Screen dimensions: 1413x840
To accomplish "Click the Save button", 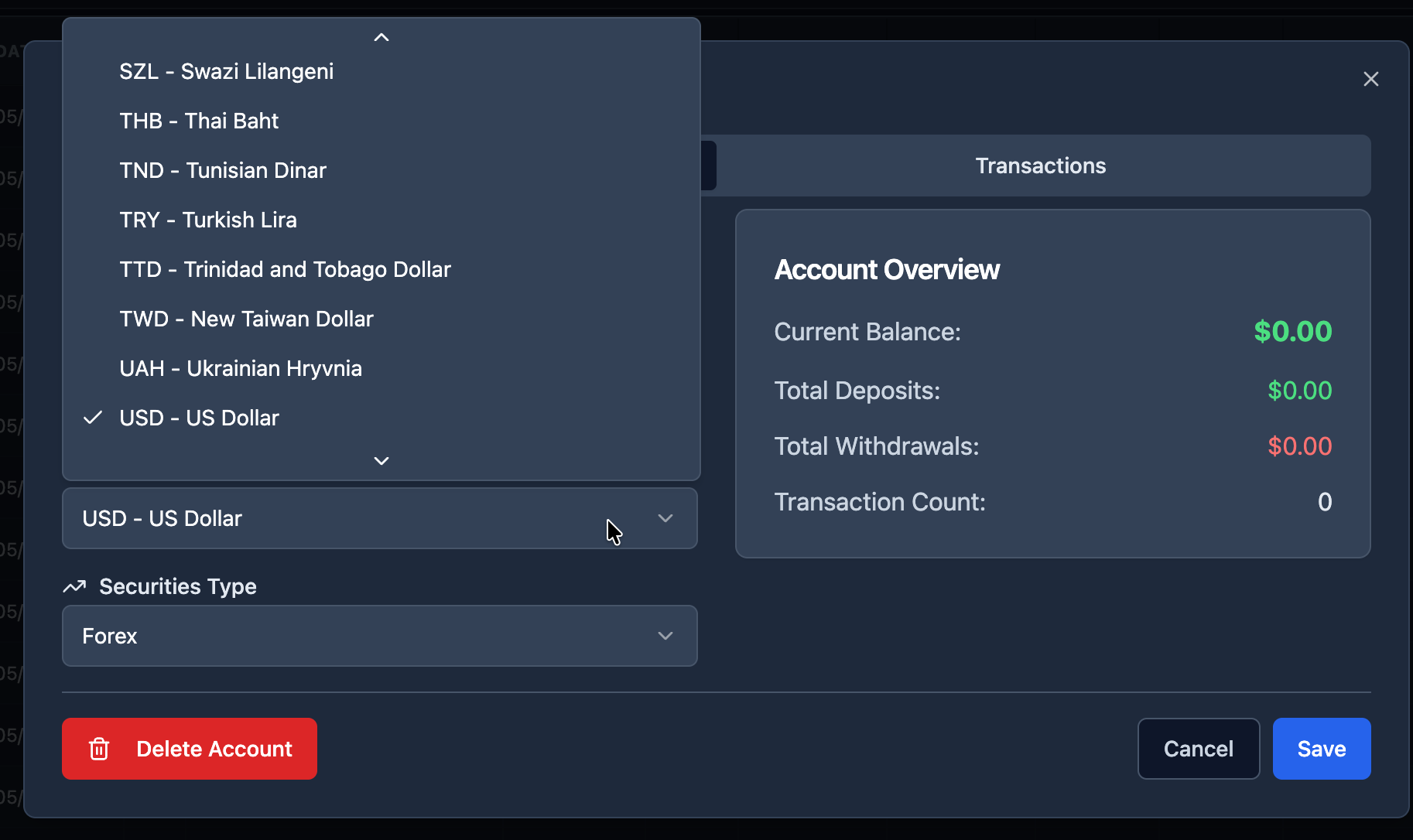I will pos(1322,749).
